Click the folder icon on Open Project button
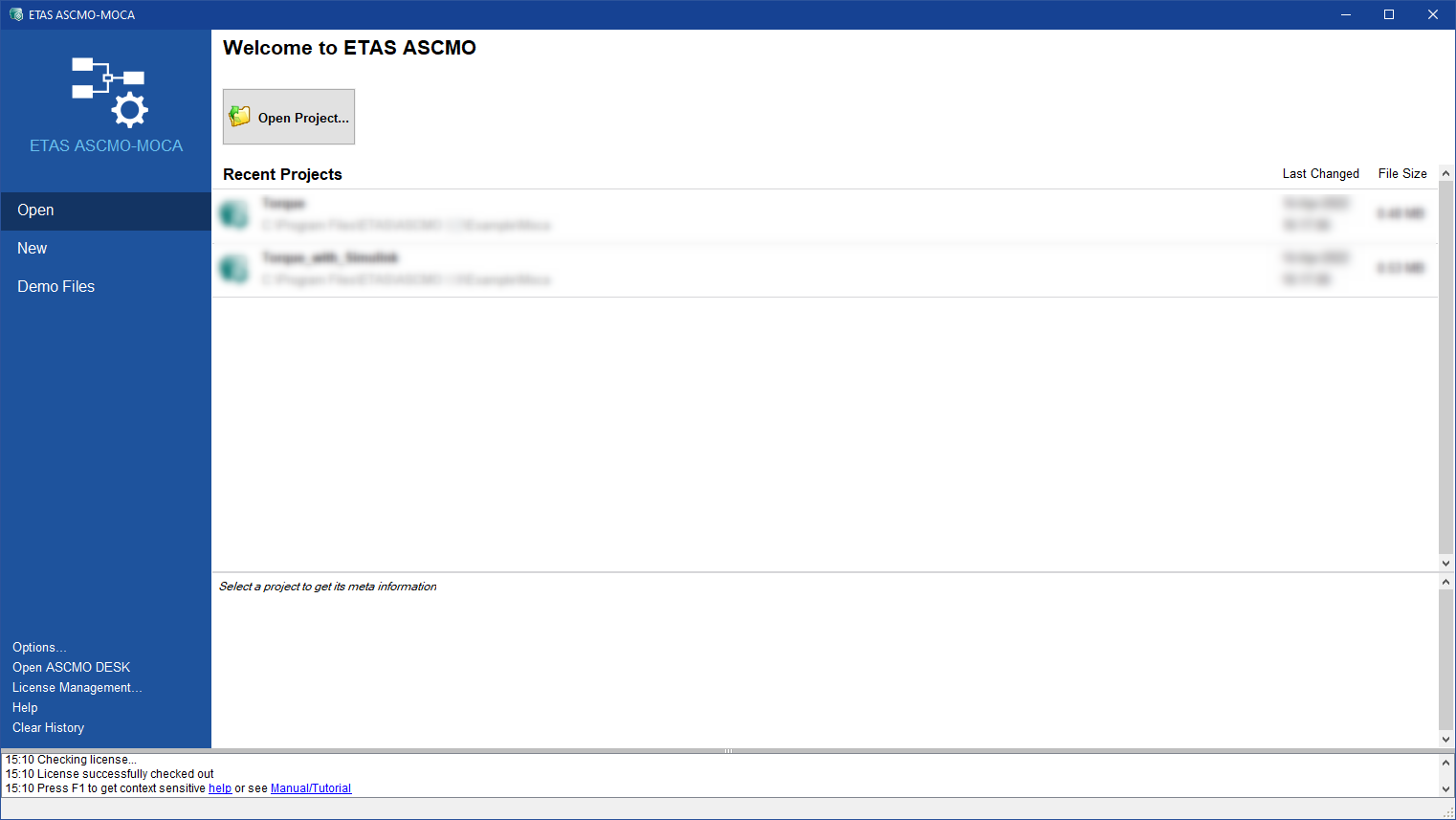Screen dimensions: 1456x820 click(x=239, y=117)
